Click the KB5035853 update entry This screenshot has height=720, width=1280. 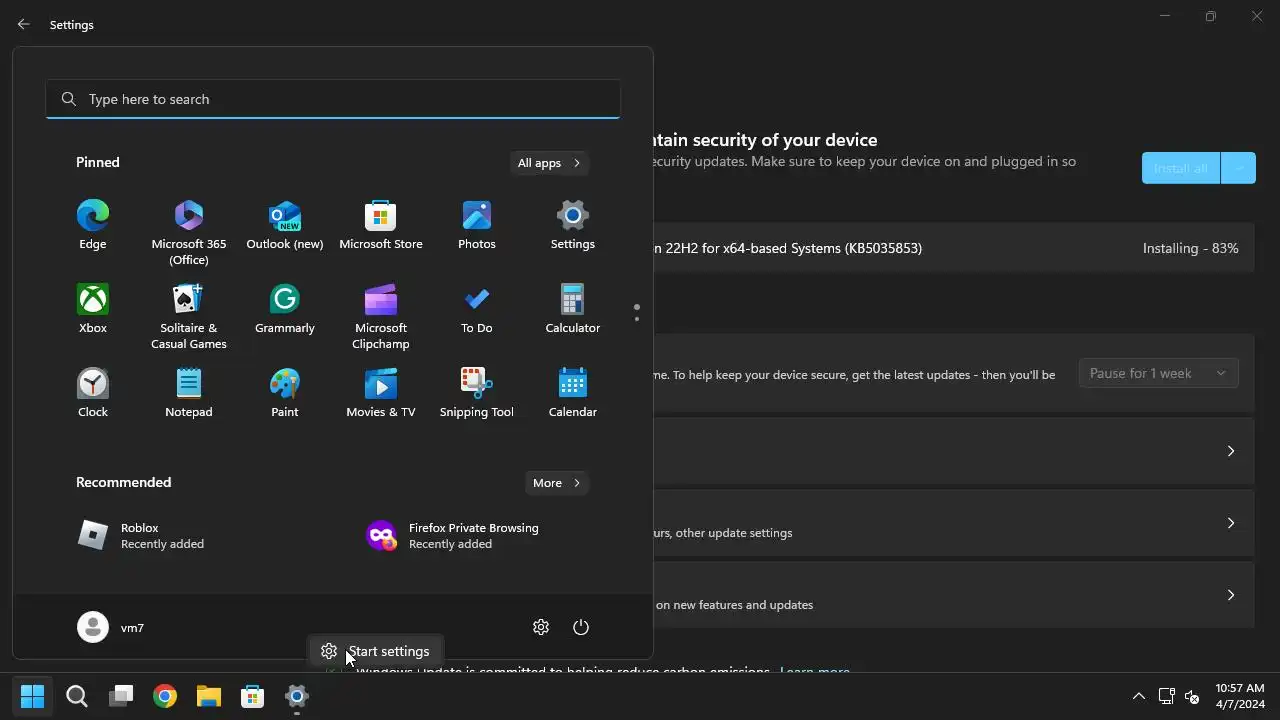point(954,248)
